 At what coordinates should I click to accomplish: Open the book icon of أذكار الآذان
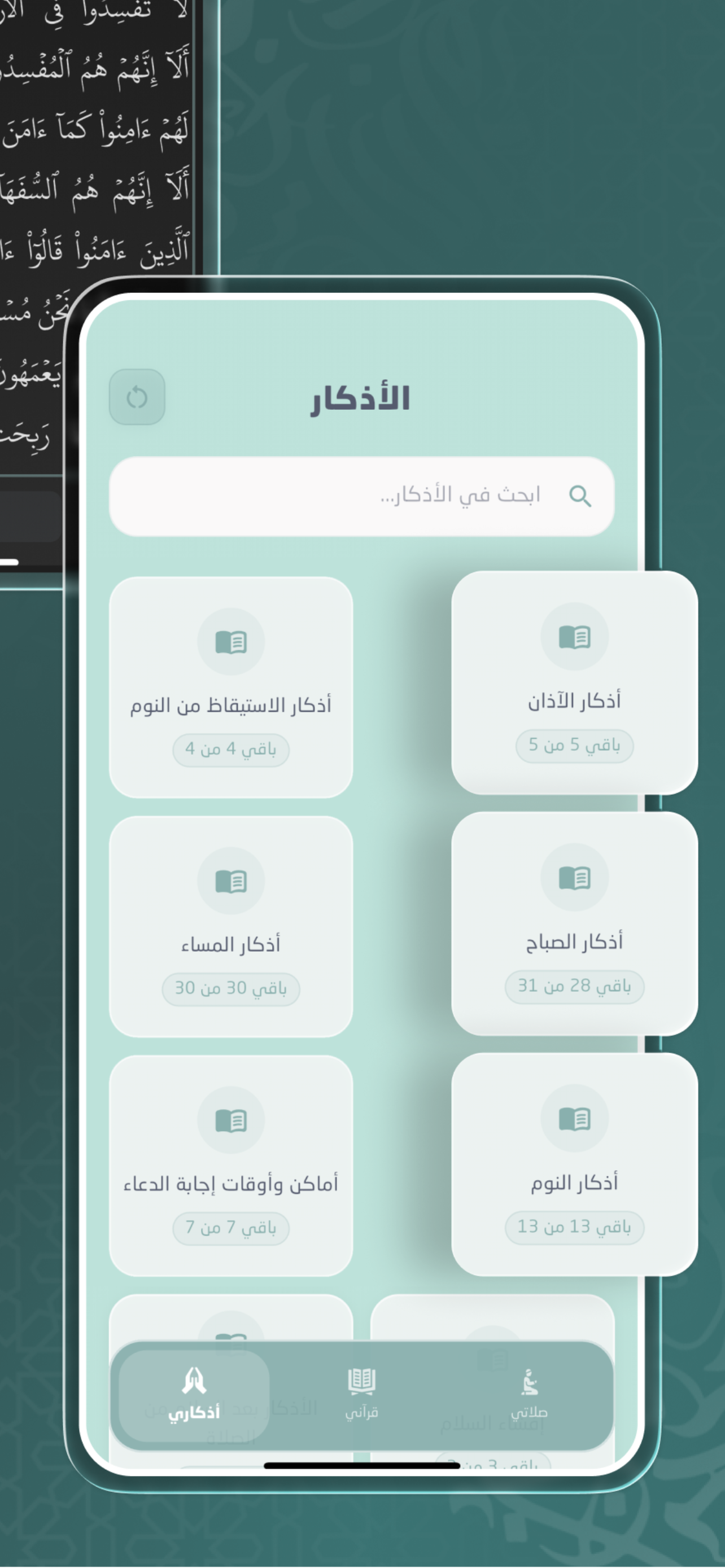pos(575,637)
